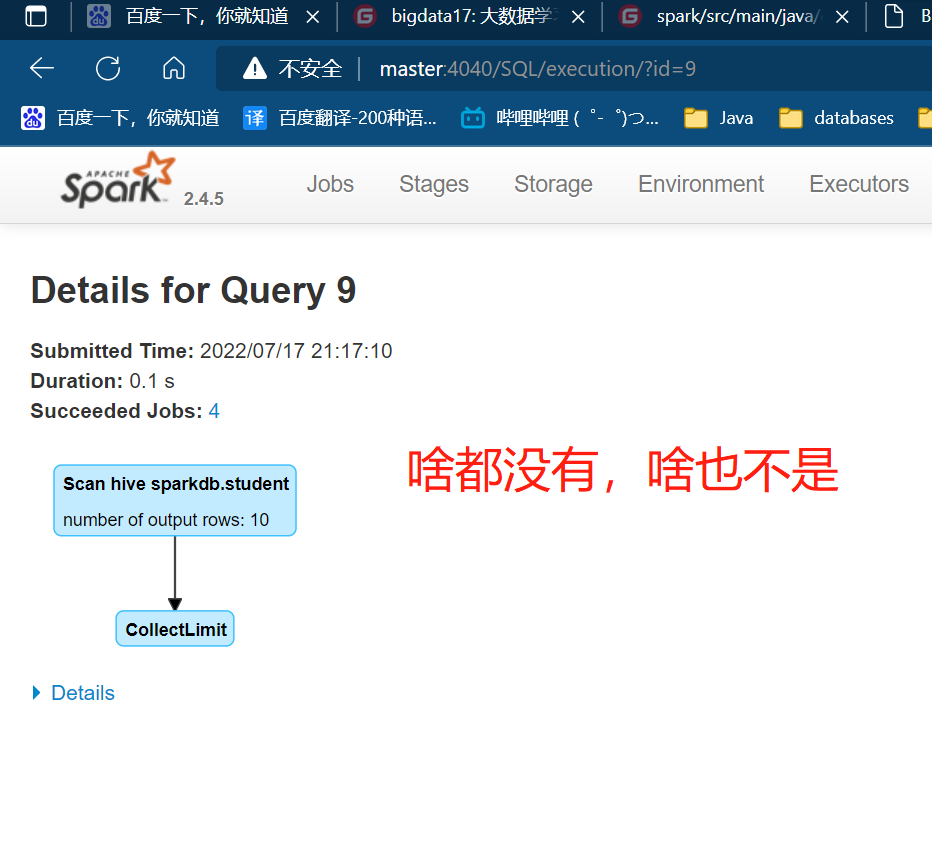The width and height of the screenshot is (932, 862).
Task: Reload the page with refresh icon
Action: pyautogui.click(x=108, y=68)
